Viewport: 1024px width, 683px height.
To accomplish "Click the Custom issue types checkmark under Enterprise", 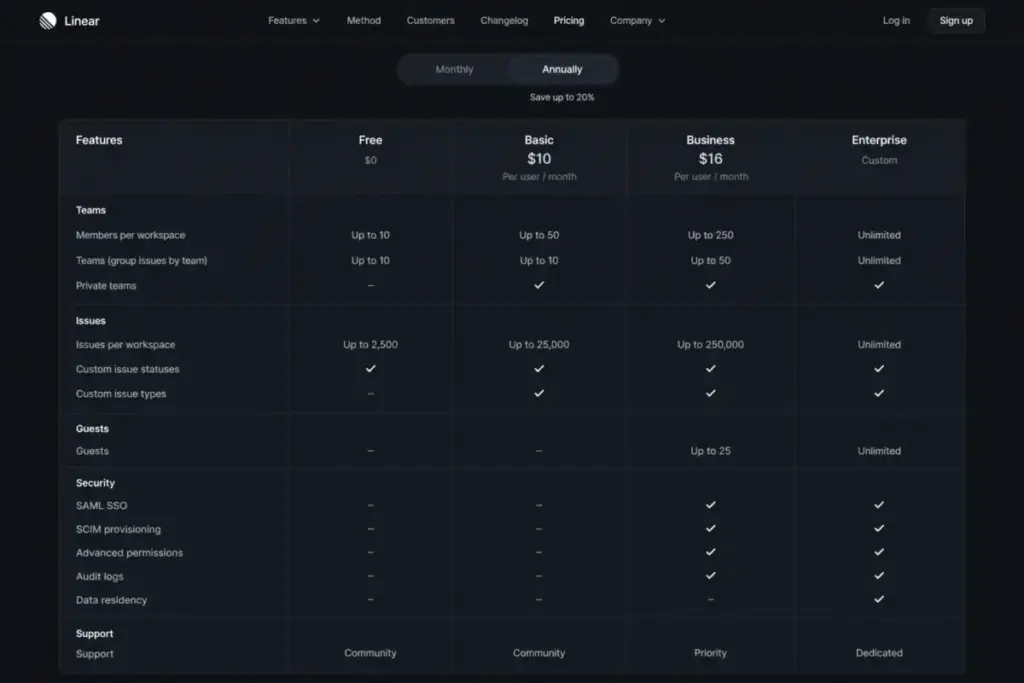I will pos(879,394).
